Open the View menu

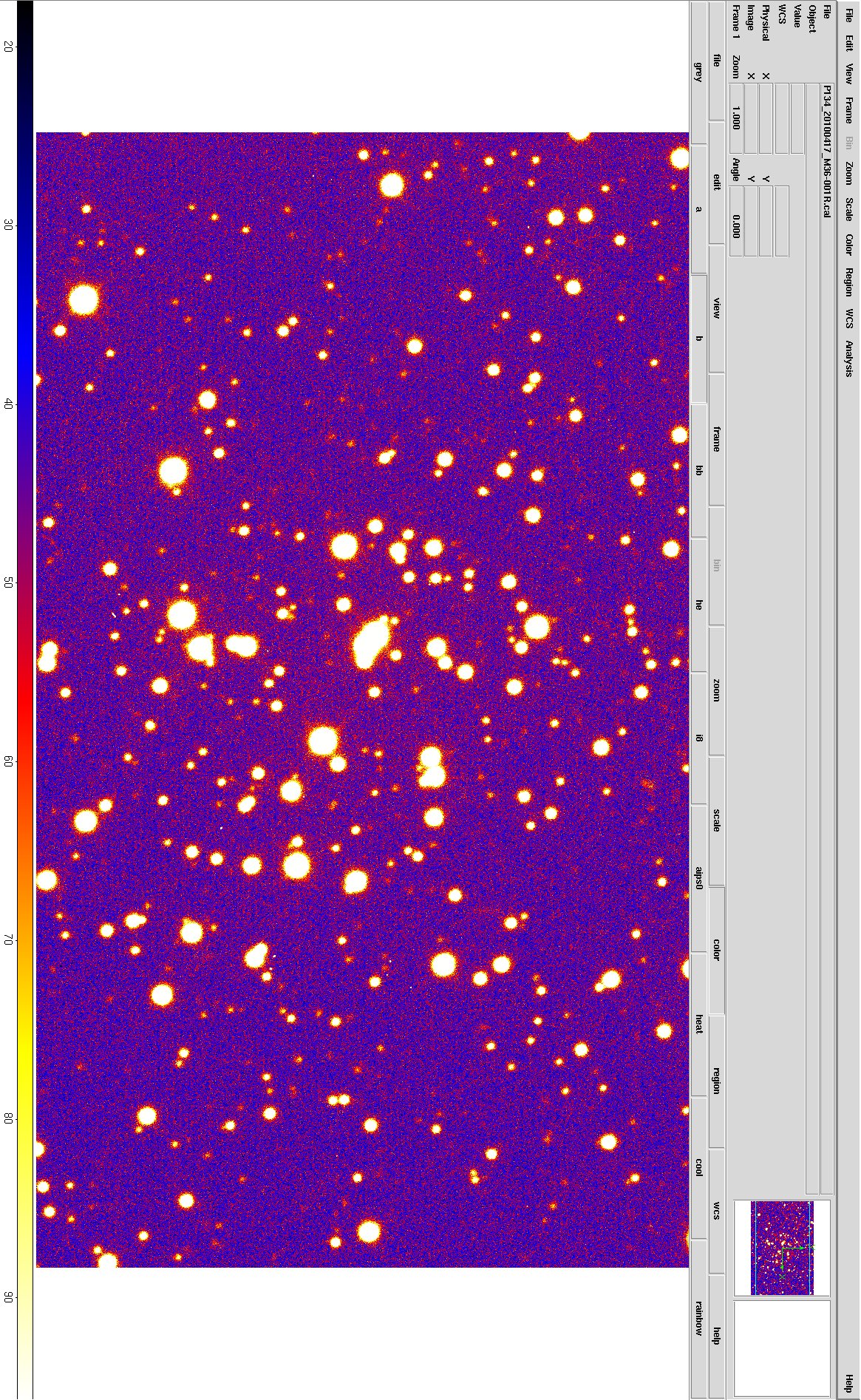coord(849,73)
